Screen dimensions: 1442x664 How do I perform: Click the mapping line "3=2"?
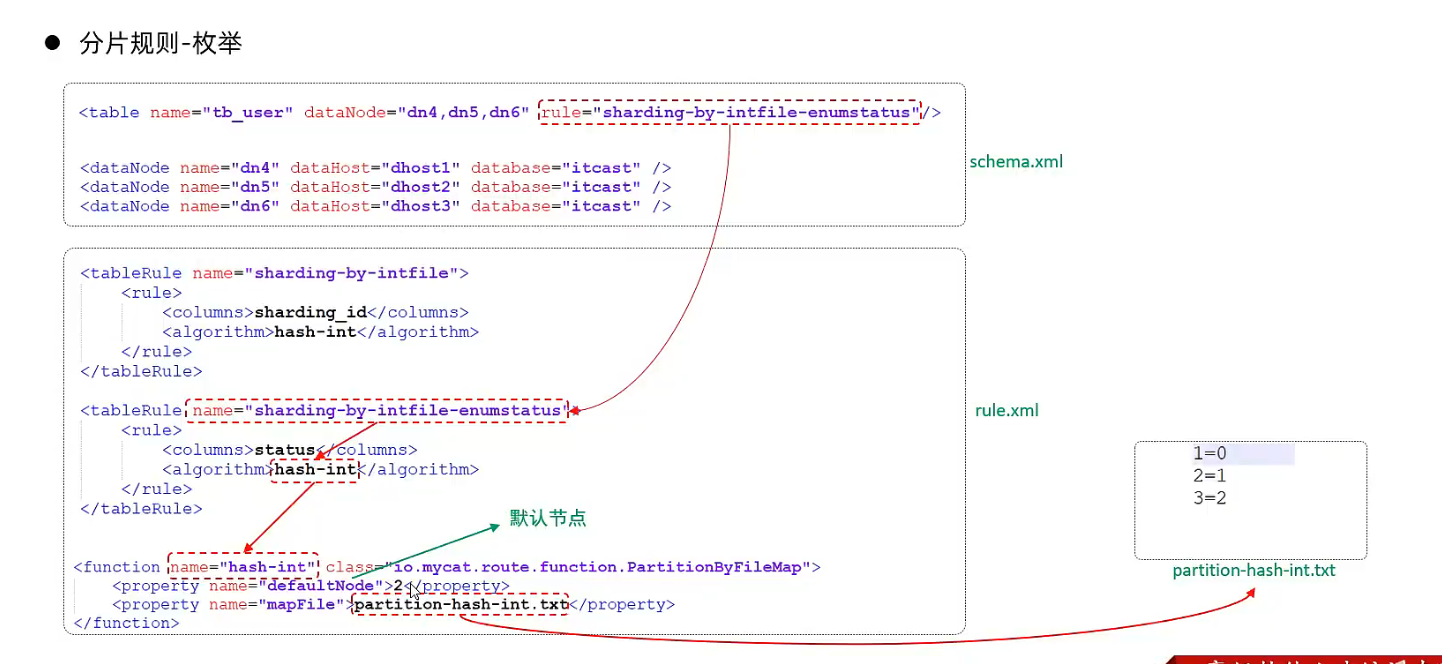1209,498
